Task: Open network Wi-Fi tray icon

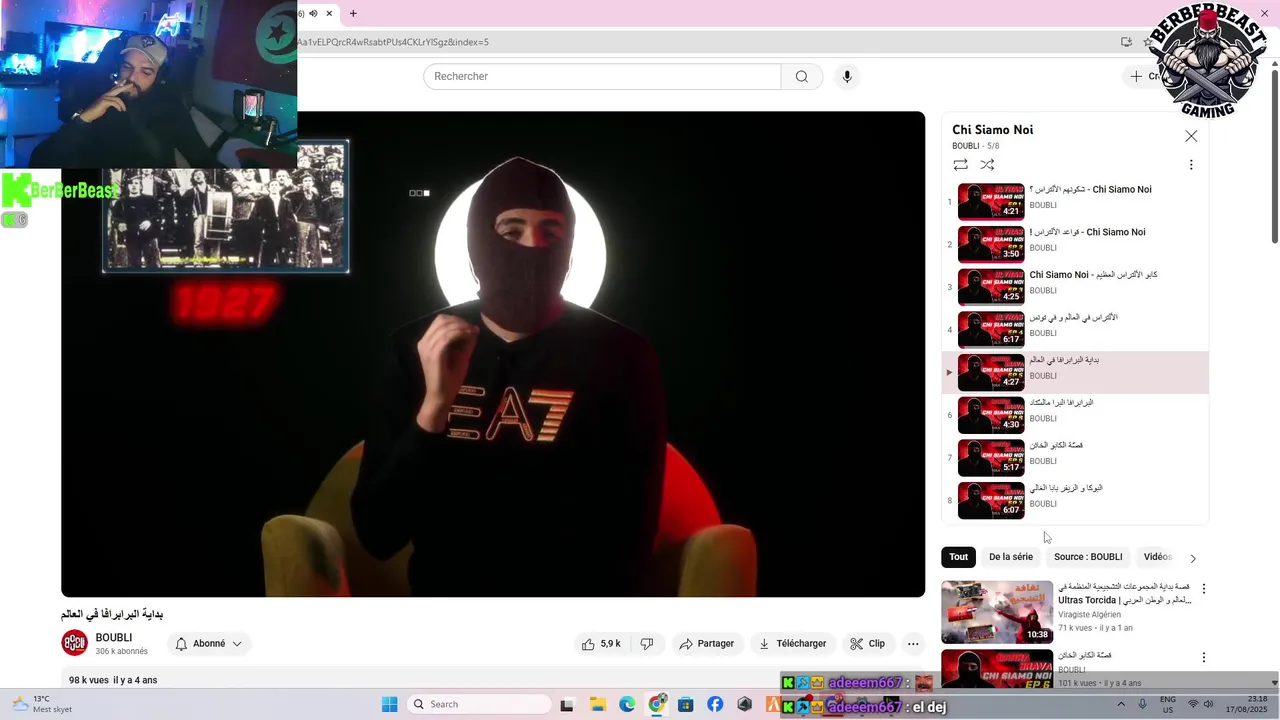Action: pos(1193,704)
